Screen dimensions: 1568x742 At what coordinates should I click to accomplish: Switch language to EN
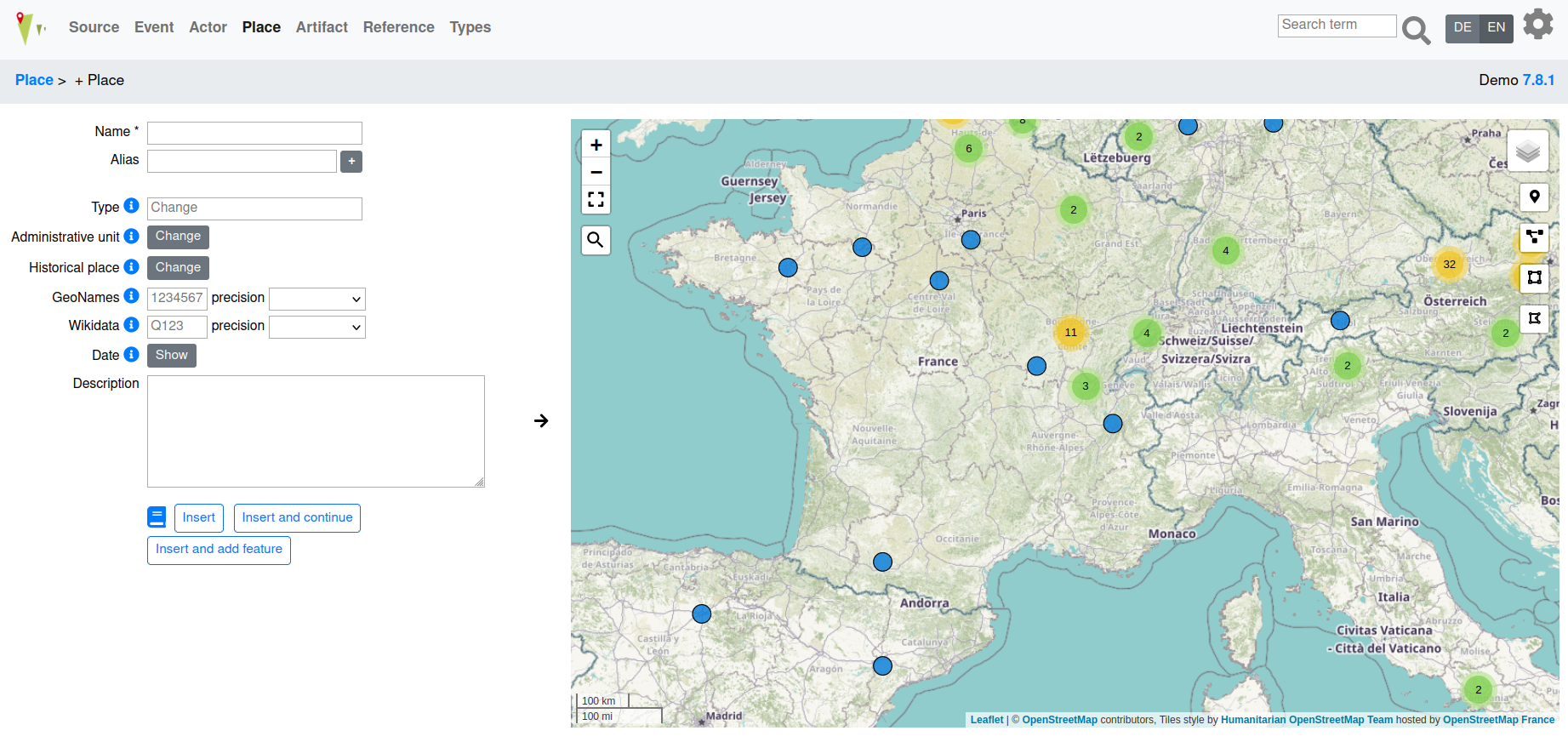1497,28
